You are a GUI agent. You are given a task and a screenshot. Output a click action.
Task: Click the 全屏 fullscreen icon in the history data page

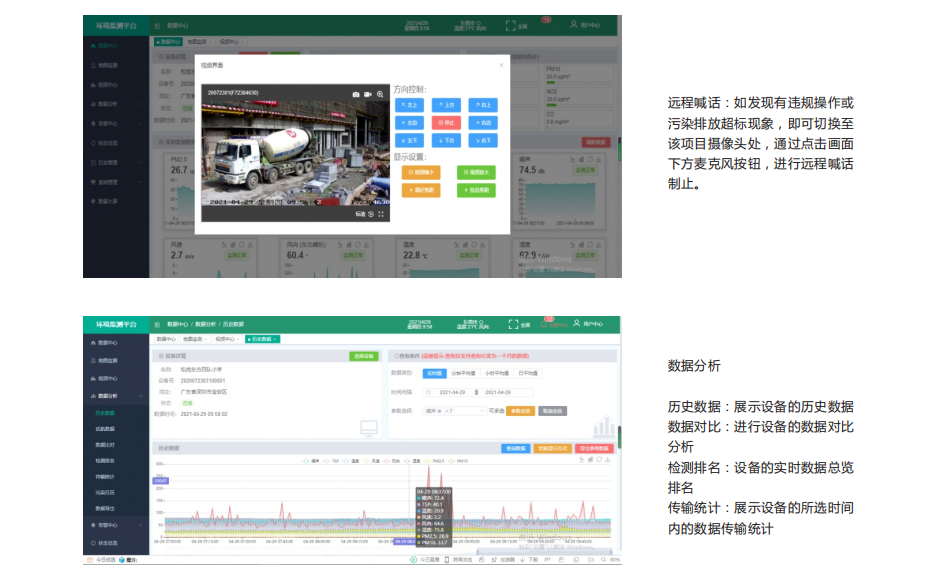(513, 324)
